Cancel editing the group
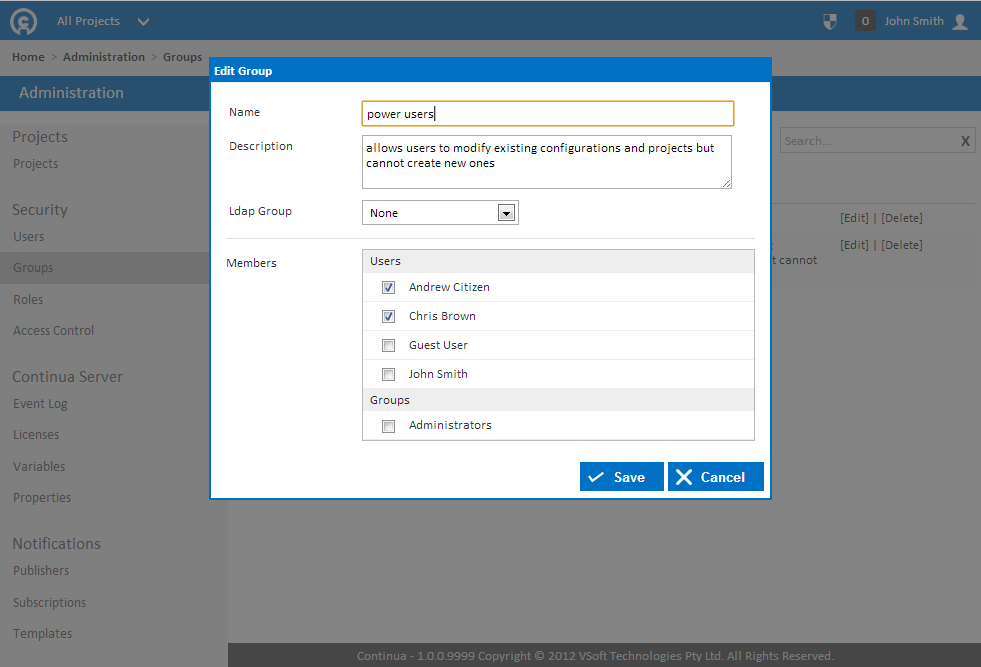 point(716,477)
